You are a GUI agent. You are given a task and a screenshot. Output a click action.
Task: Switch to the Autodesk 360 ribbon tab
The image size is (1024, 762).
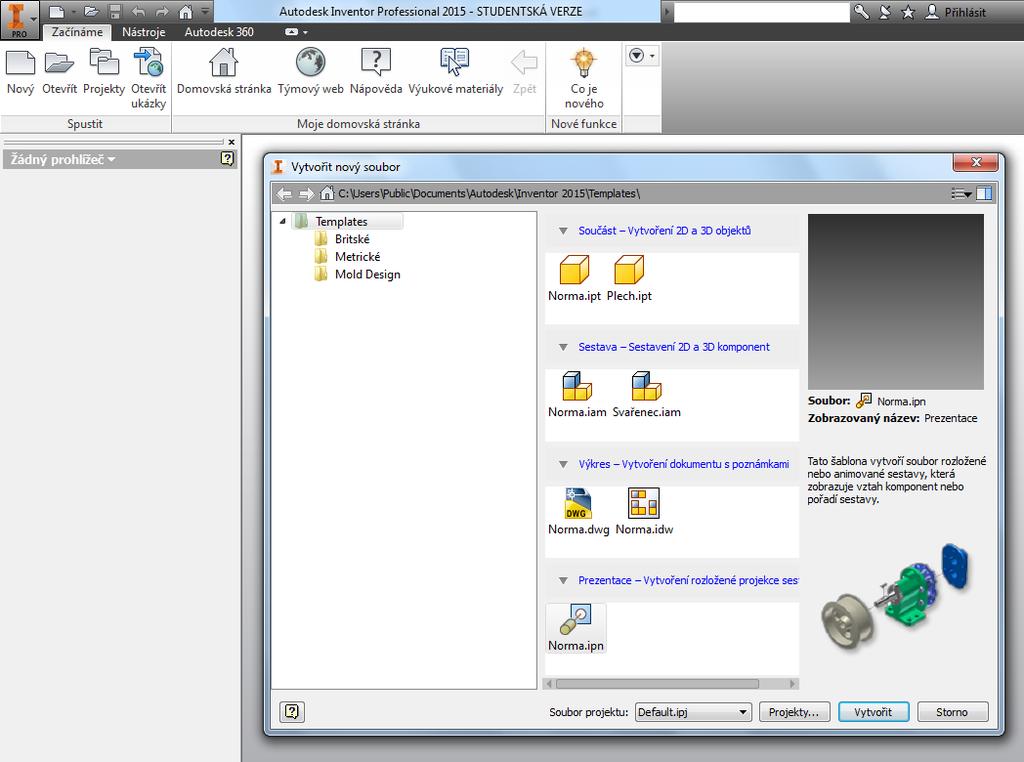point(219,31)
